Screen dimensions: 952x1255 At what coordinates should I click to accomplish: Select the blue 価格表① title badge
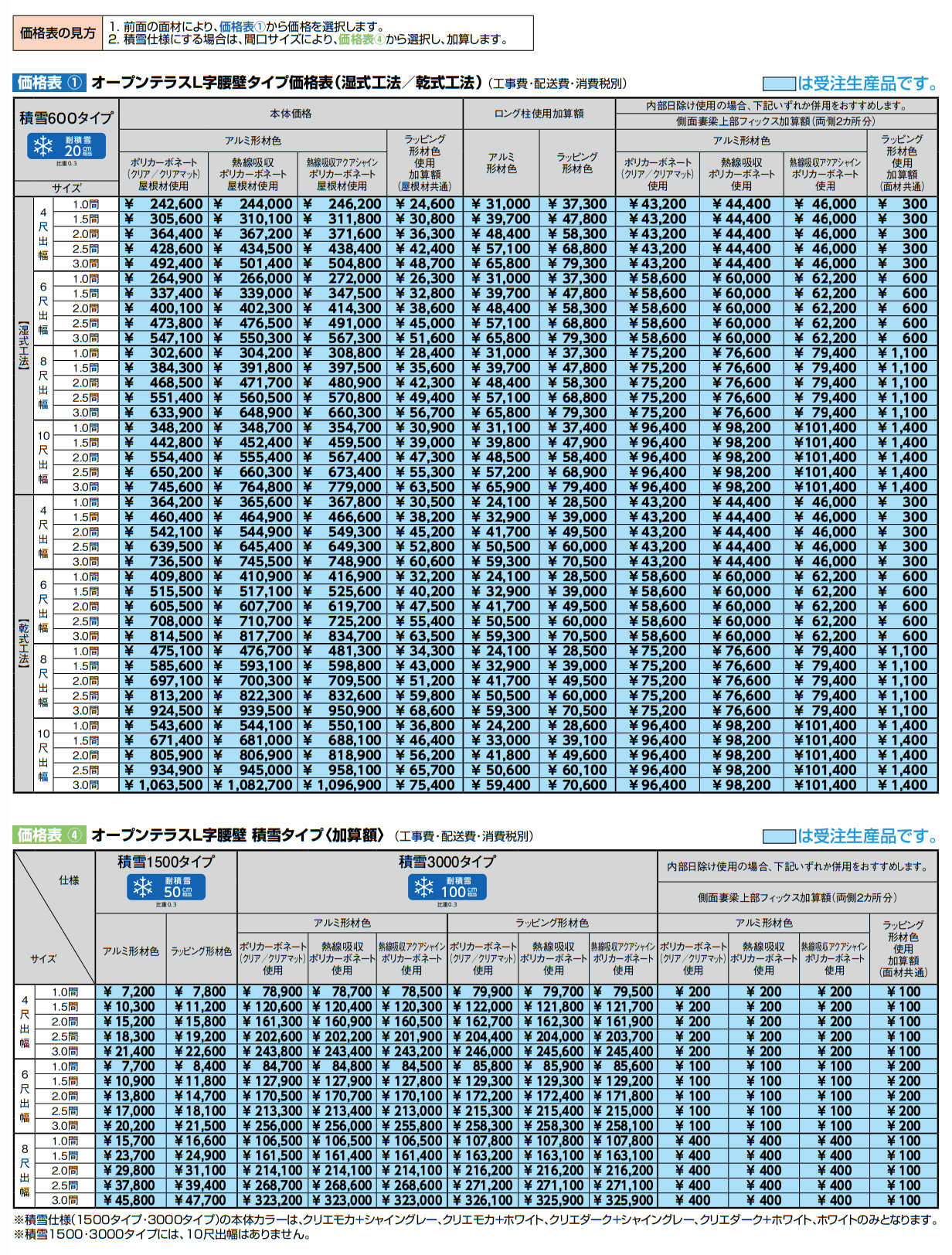tap(49, 83)
